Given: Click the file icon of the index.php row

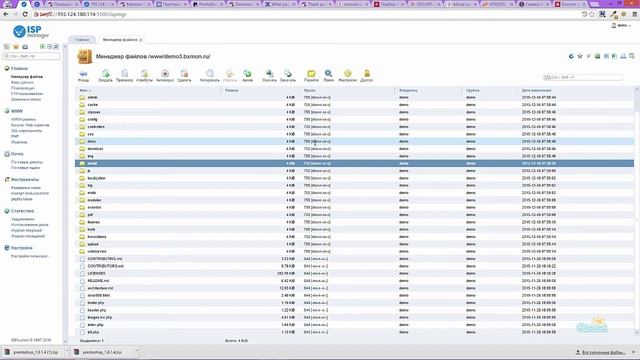Looking at the screenshot, I should [x=82, y=325].
